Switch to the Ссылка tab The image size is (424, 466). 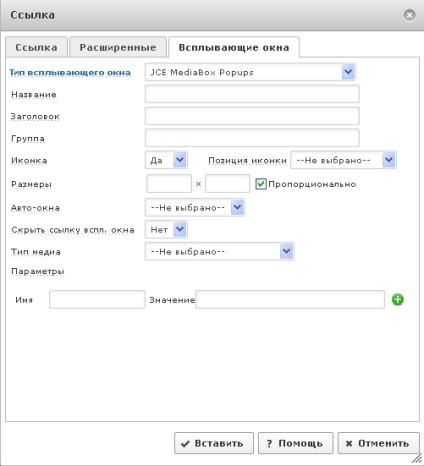pyautogui.click(x=36, y=47)
